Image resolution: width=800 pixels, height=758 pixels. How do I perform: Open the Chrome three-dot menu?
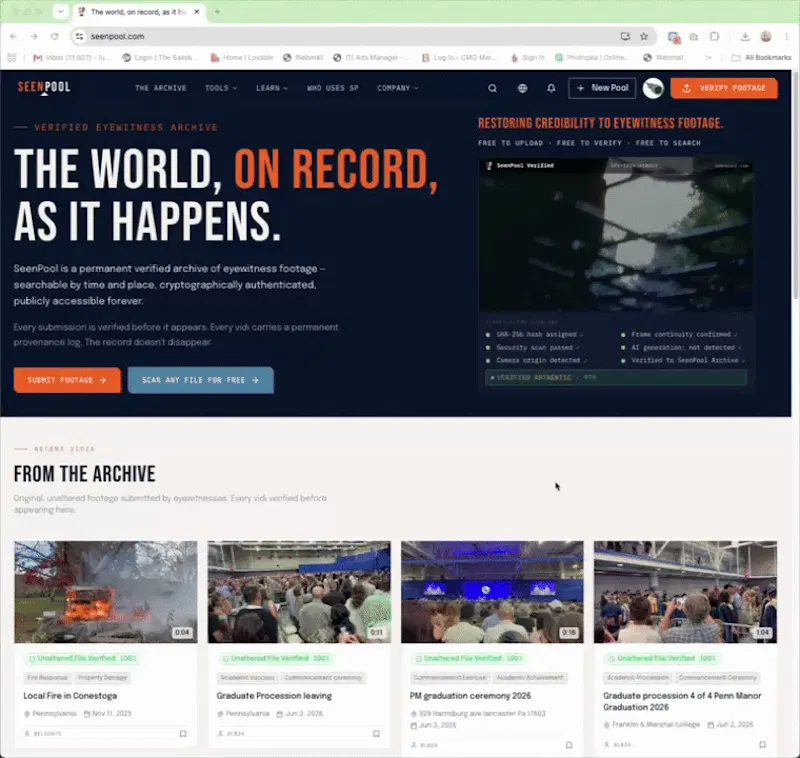pyautogui.click(x=787, y=36)
